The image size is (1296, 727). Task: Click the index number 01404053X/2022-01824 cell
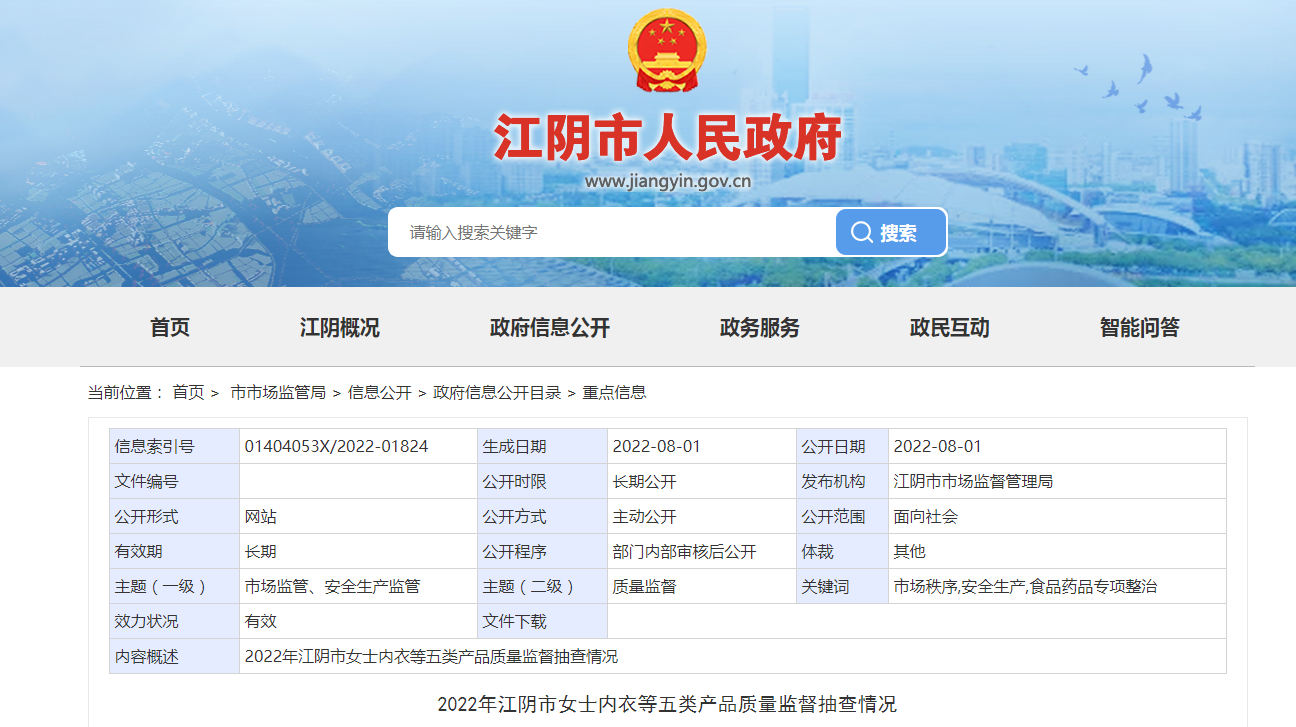tap(336, 446)
